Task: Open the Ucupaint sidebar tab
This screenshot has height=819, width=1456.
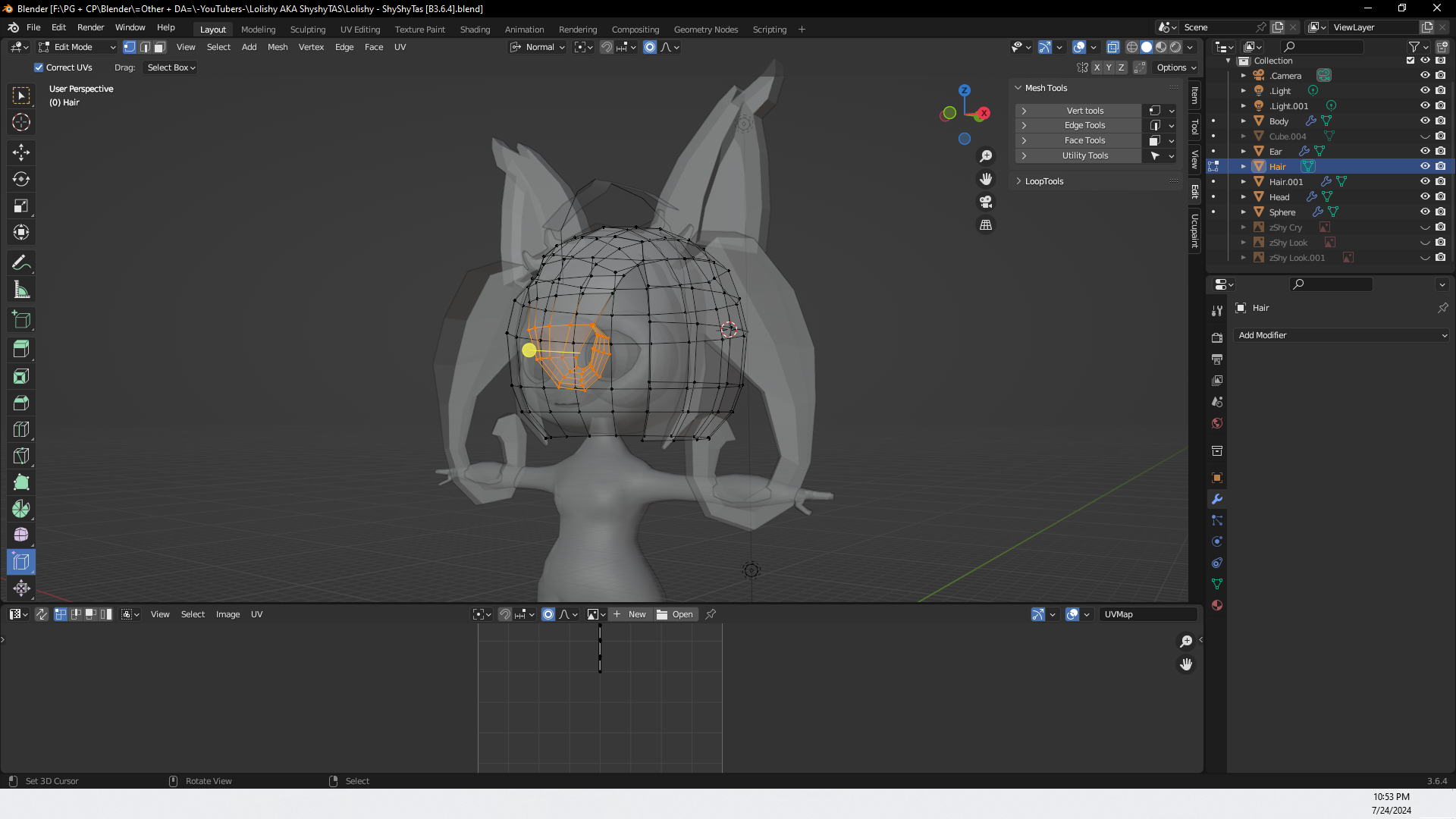Action: pyautogui.click(x=1195, y=231)
